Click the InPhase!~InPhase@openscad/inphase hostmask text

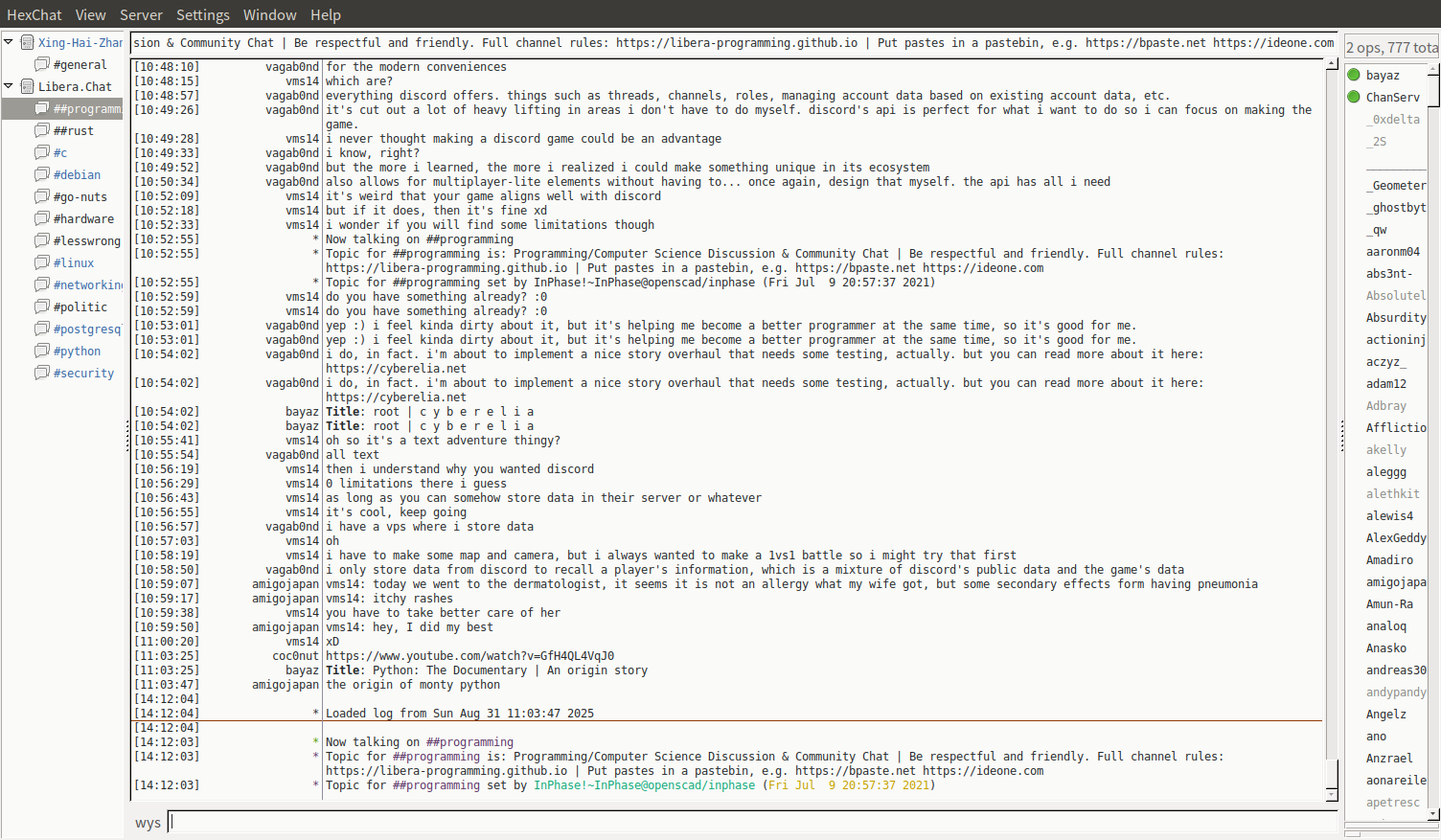[x=644, y=785]
